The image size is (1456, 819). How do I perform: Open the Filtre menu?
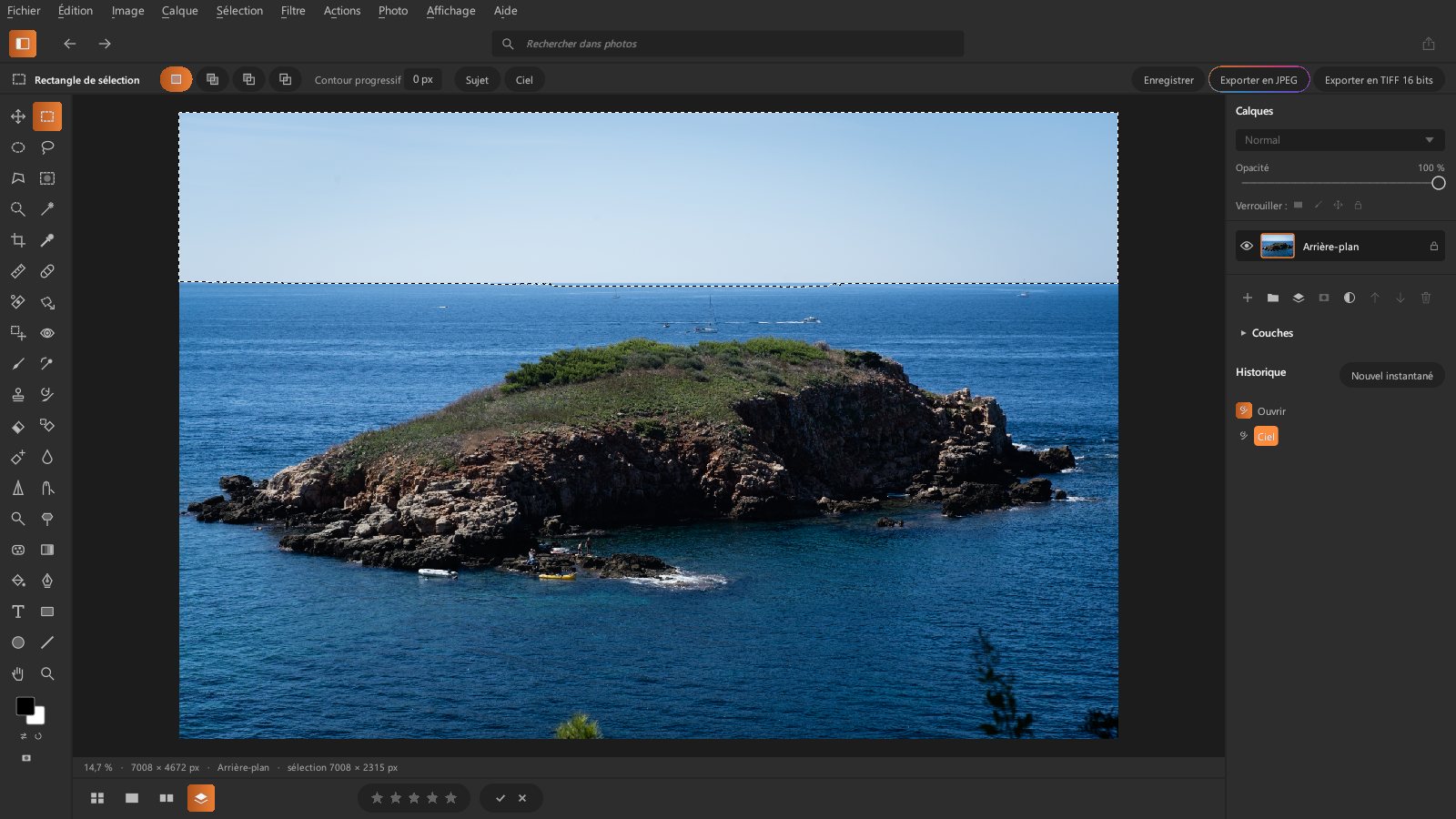[293, 11]
